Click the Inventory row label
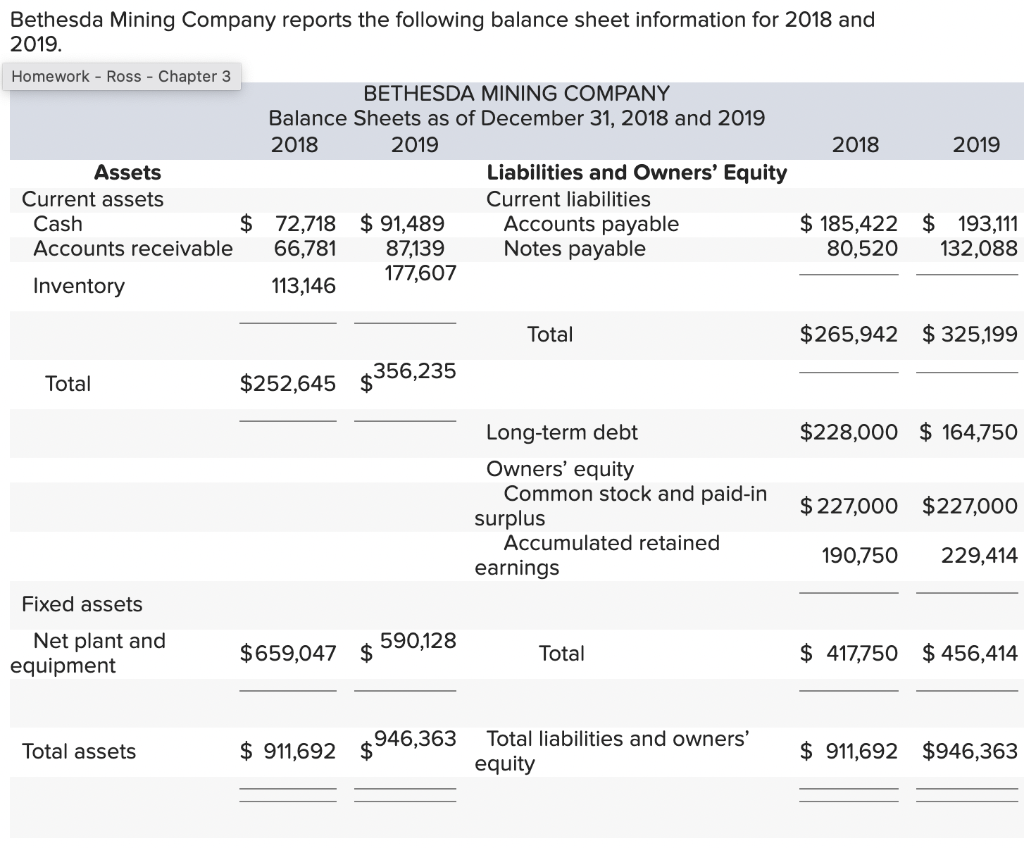Screen dimensions: 1024x848 click(78, 286)
